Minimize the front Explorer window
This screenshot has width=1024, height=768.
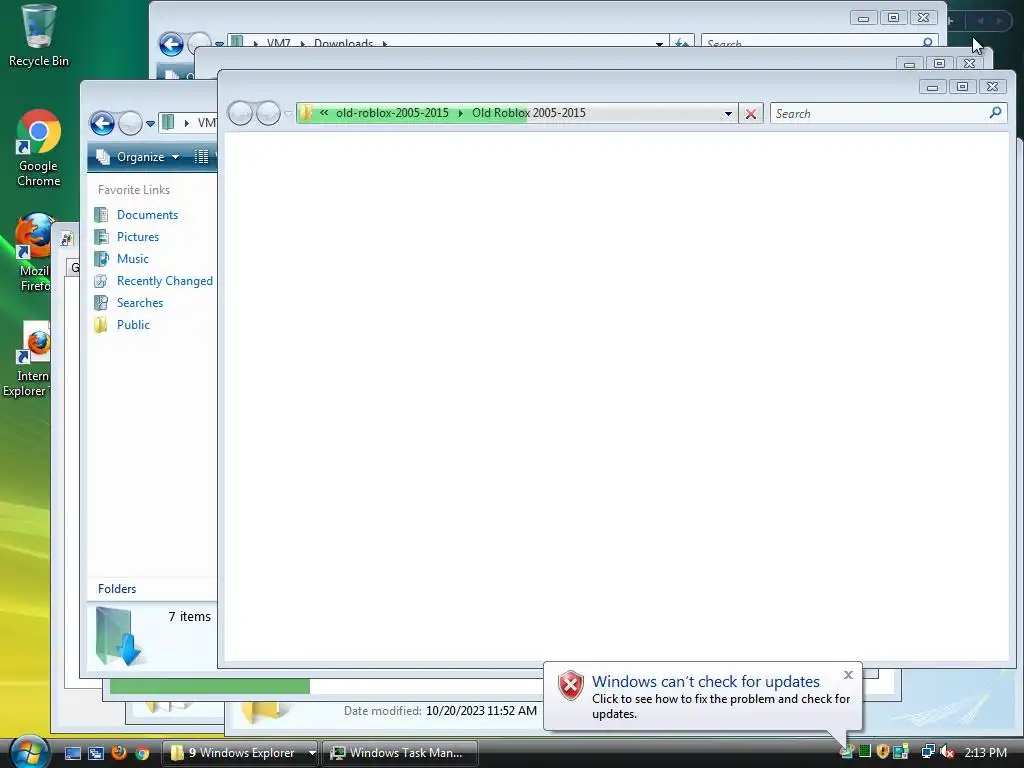pos(933,86)
